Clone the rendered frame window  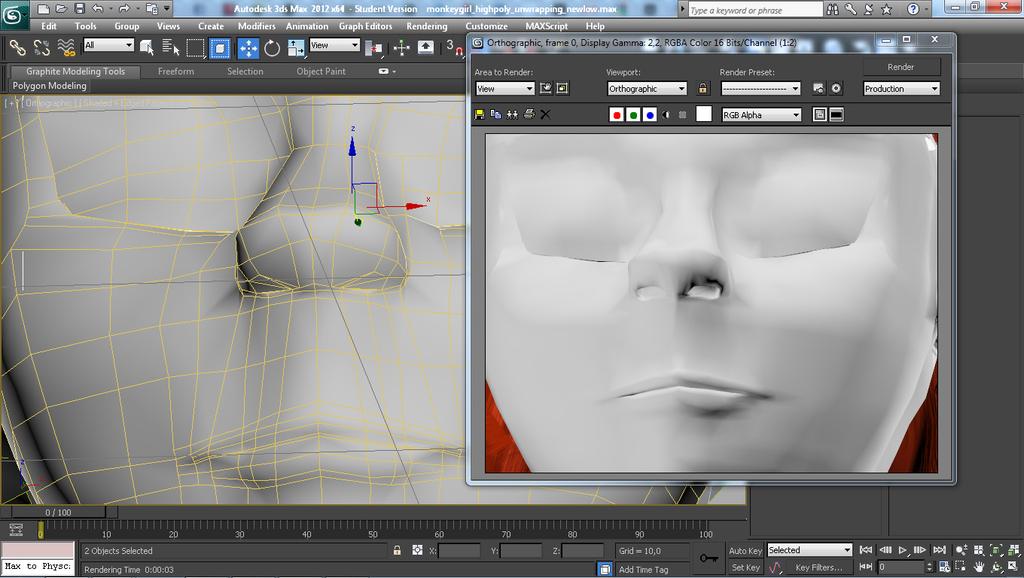(512, 114)
